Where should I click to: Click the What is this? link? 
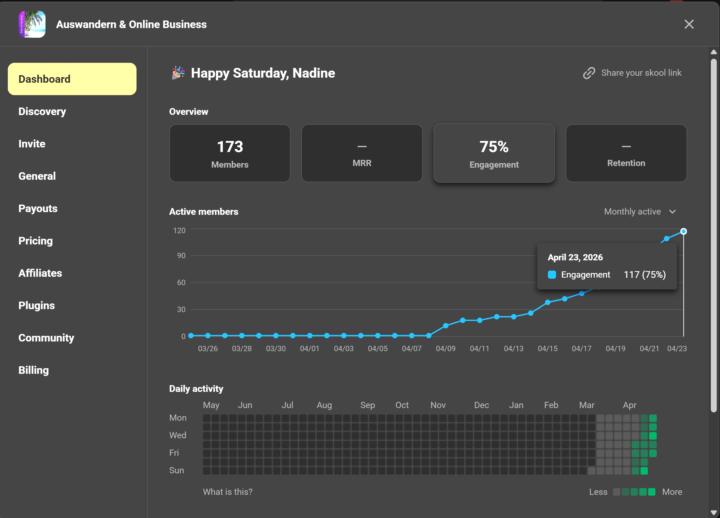pos(227,492)
